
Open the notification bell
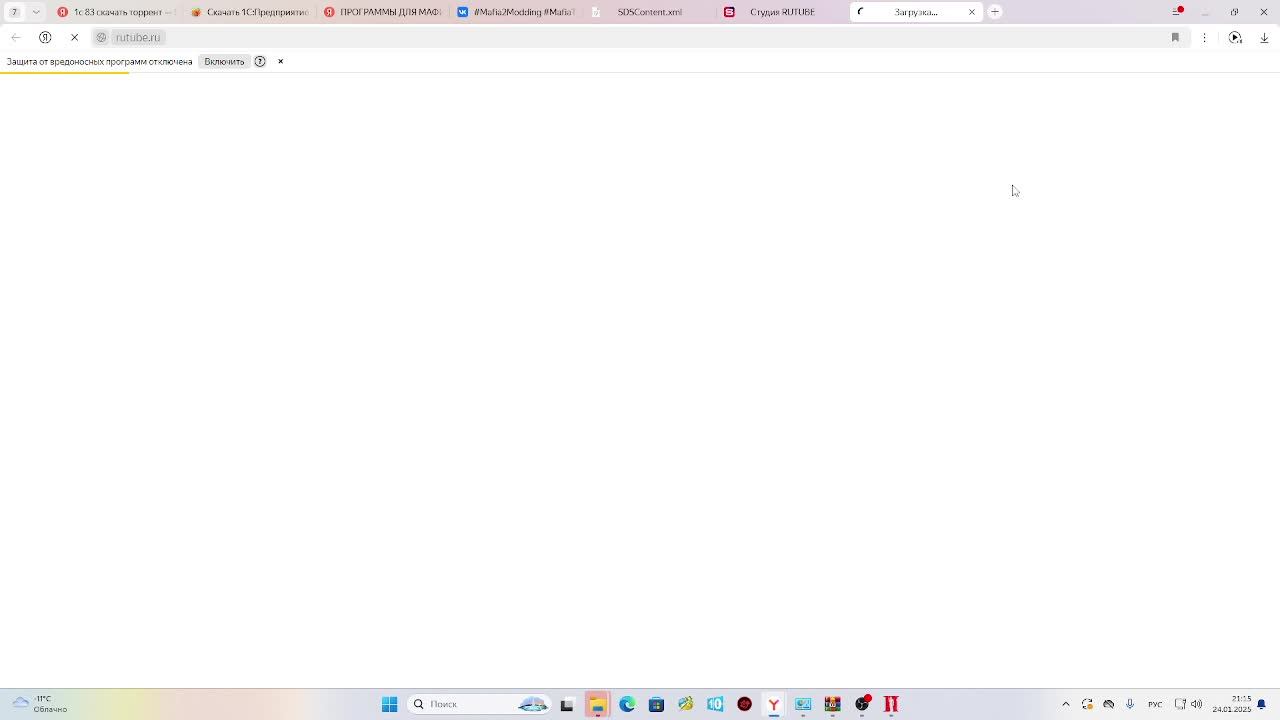click(1262, 704)
